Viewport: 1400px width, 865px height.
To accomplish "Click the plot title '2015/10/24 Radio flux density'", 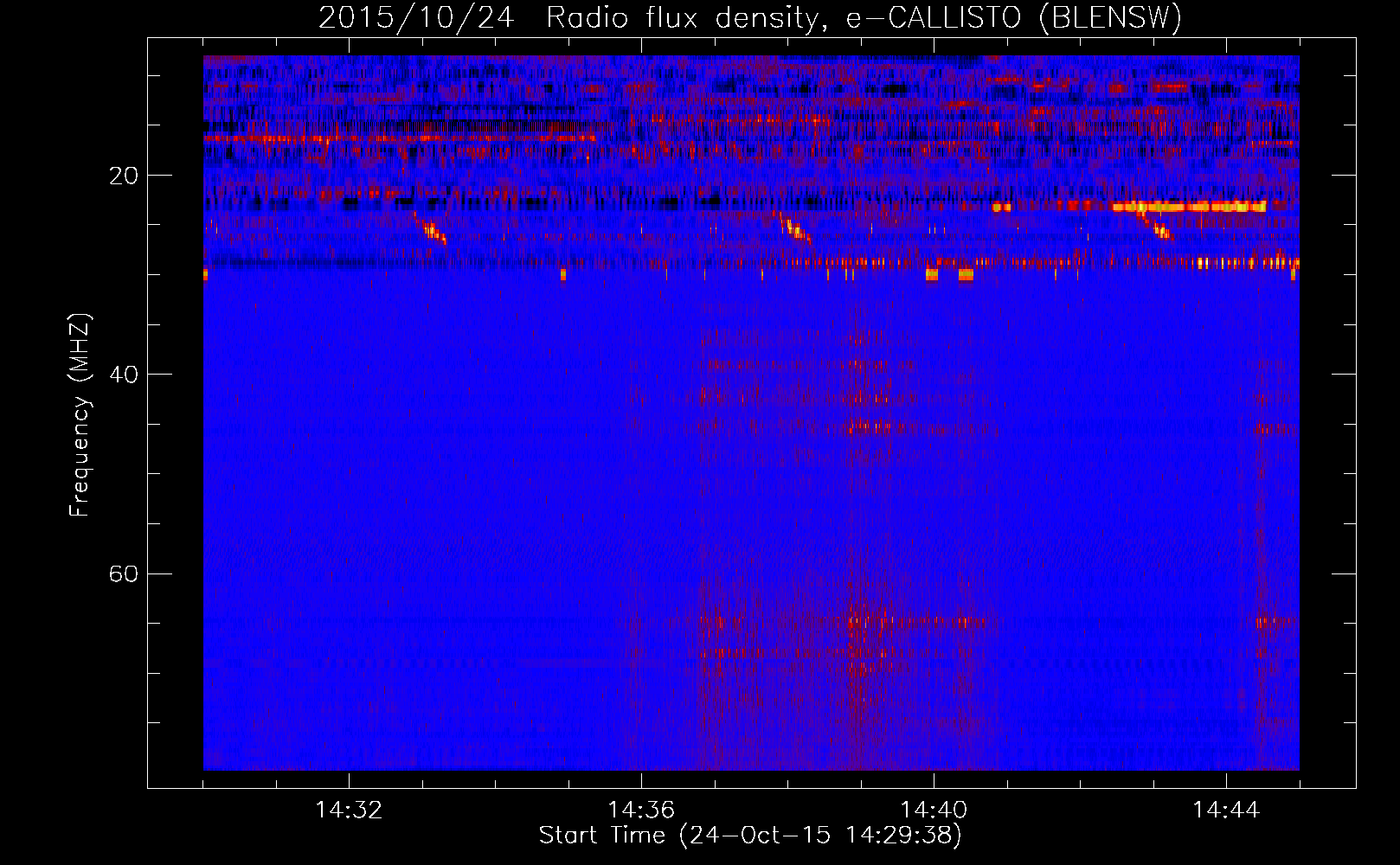I will pos(749,17).
